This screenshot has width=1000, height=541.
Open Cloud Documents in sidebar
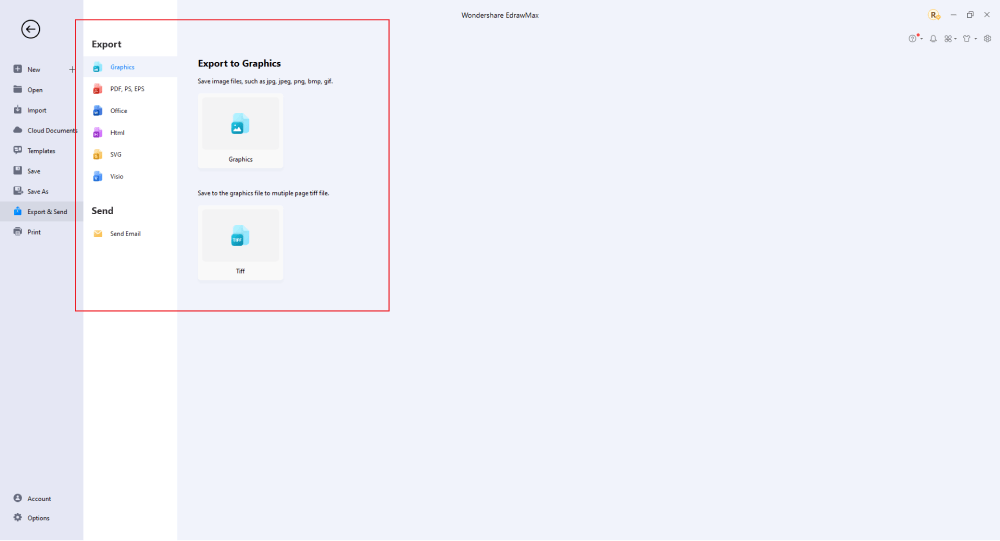45,131
